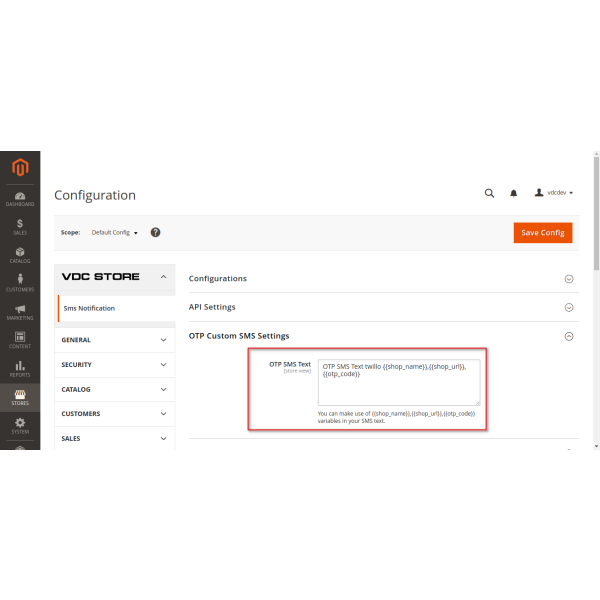The height and width of the screenshot is (600, 600).
Task: Open the Reports sidebar icon
Action: [x=20, y=369]
